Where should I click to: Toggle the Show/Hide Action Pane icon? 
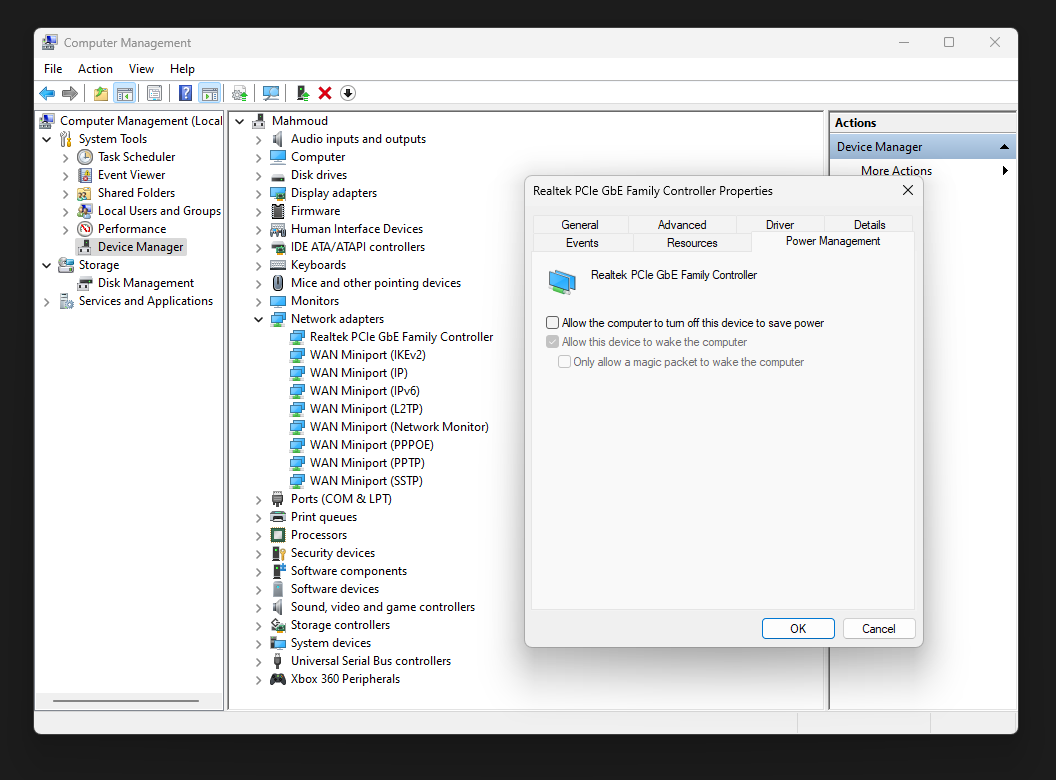coord(209,93)
